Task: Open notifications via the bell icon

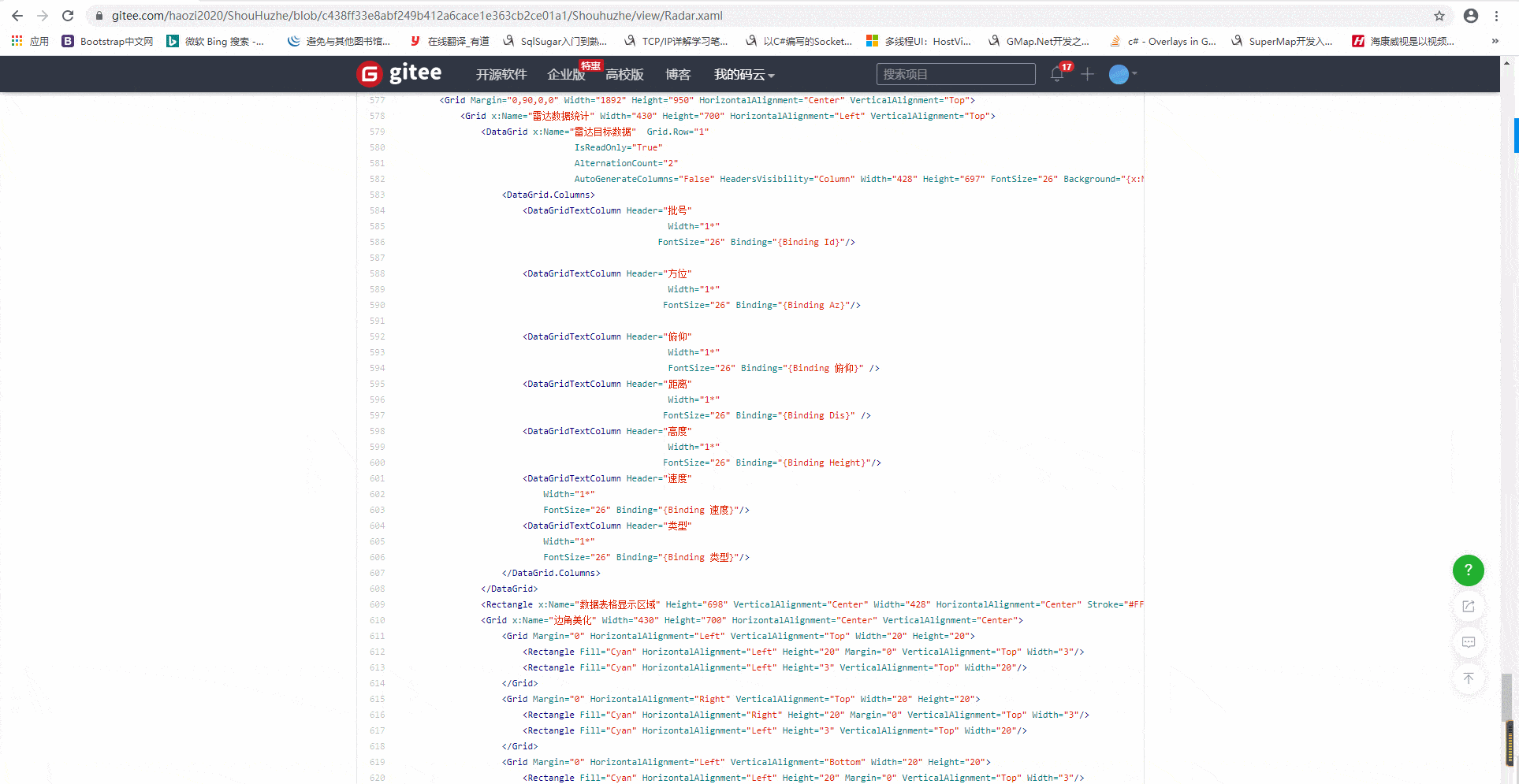Action: tap(1056, 73)
